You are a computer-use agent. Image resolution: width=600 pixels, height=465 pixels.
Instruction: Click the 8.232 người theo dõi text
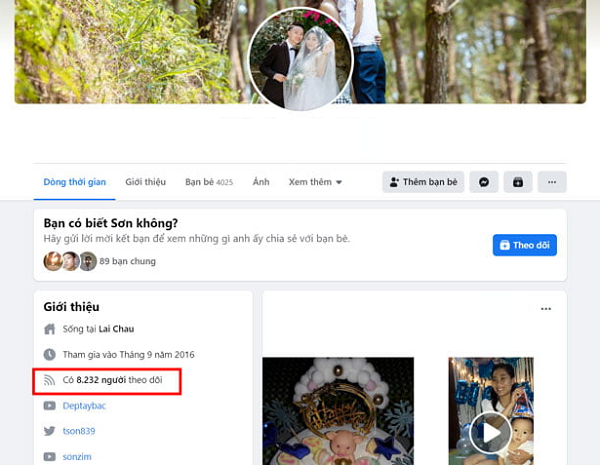tap(112, 380)
